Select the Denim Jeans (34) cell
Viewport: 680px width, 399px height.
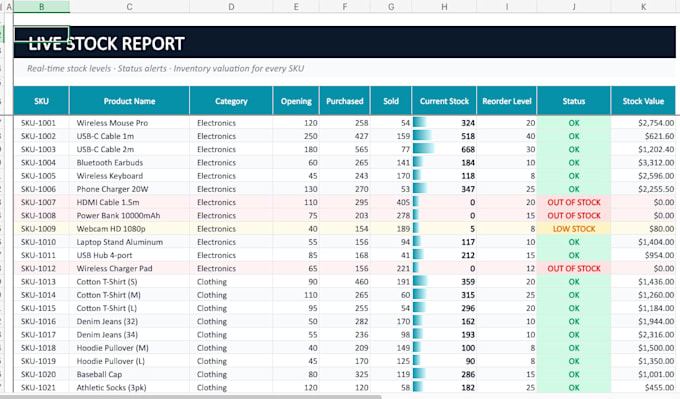click(129, 334)
